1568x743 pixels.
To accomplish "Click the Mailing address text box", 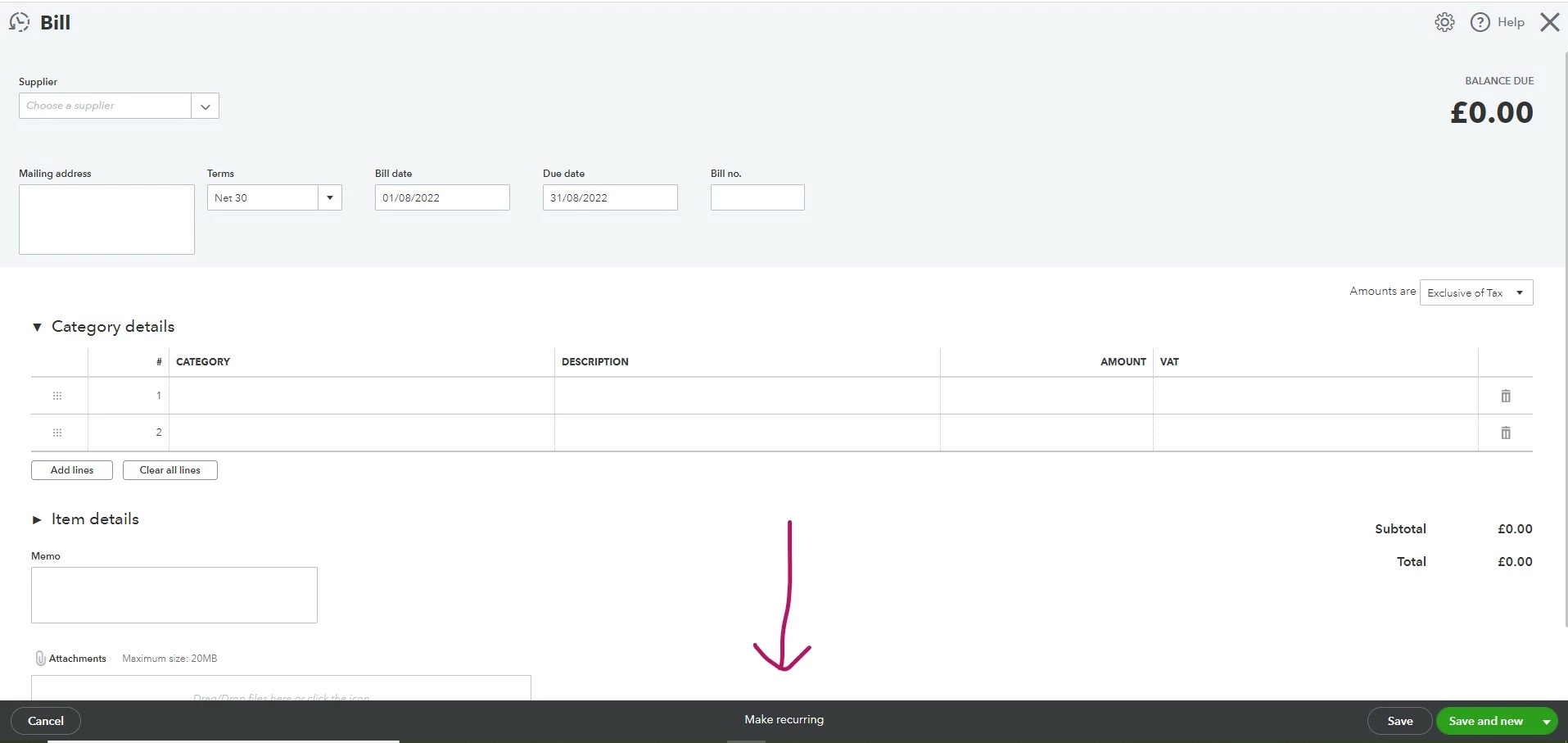I will (x=106, y=220).
